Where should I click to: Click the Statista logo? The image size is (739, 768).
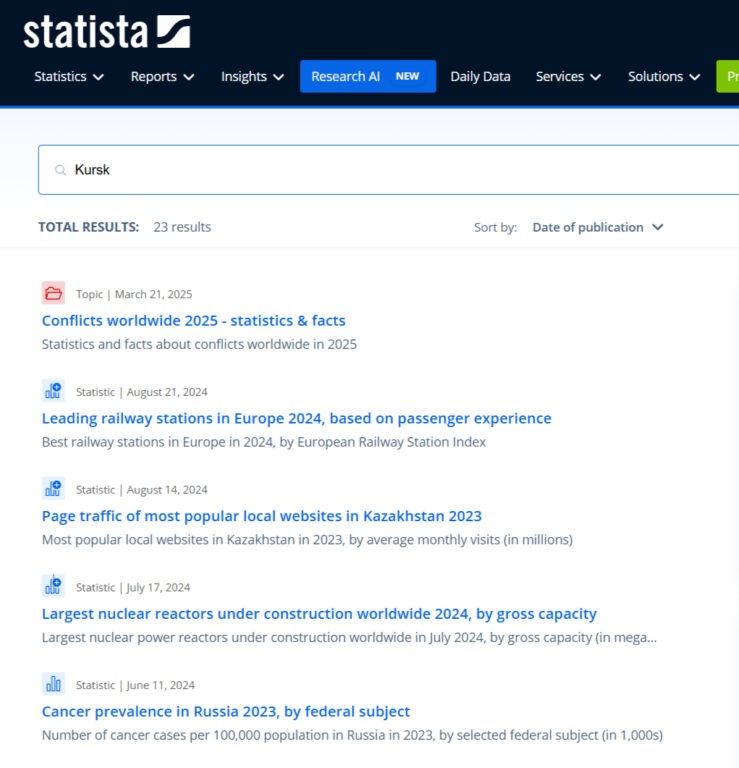pos(107,31)
